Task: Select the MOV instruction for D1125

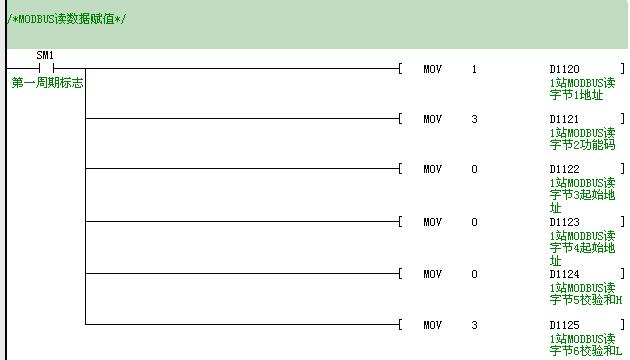Action: point(432,325)
